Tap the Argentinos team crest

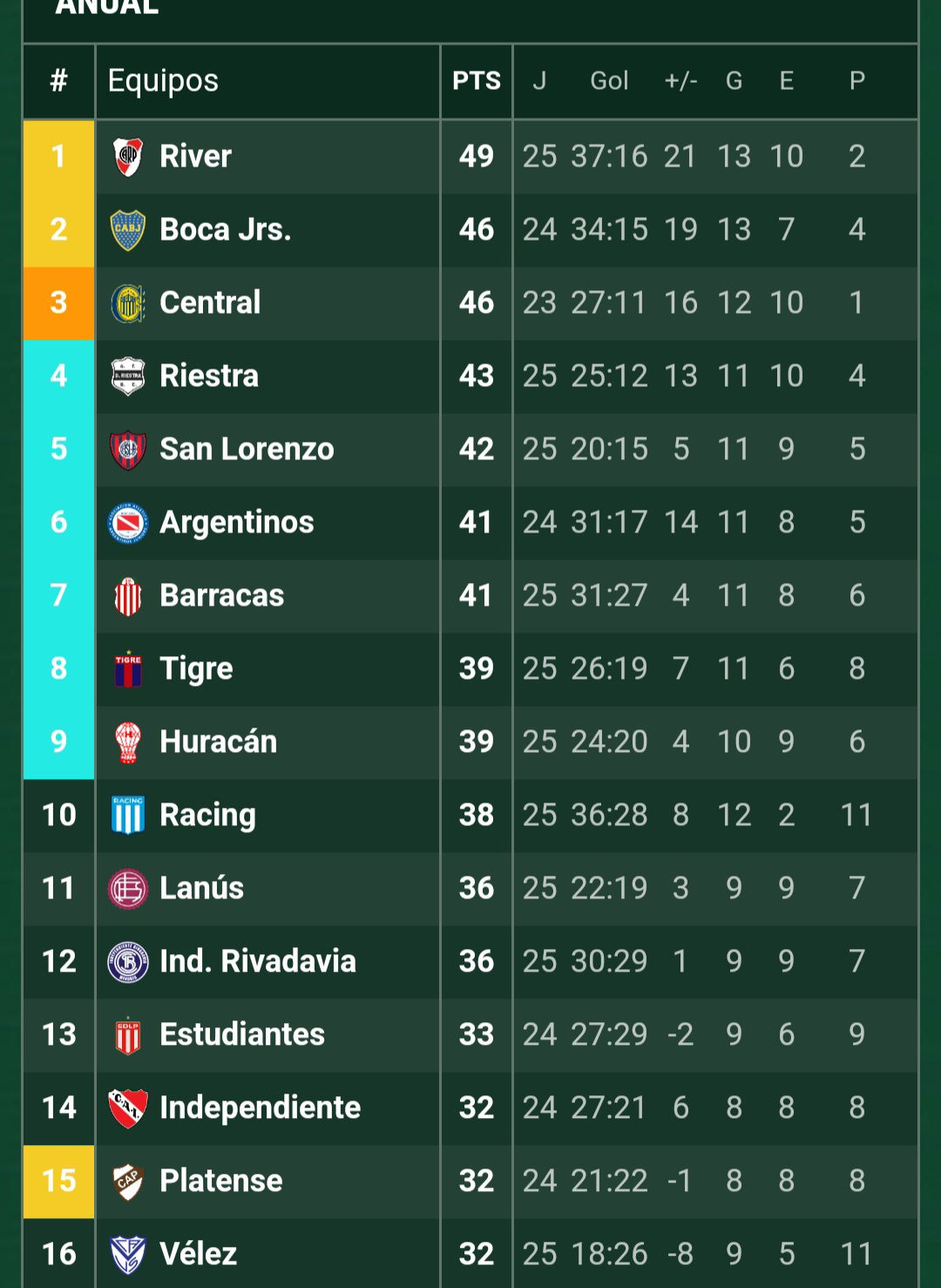(x=128, y=523)
